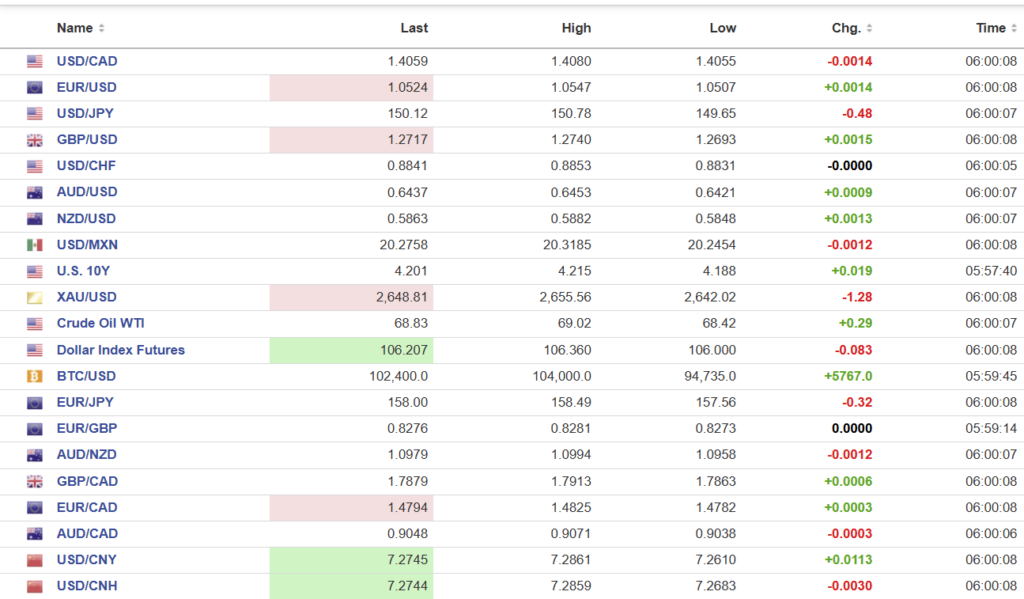Click the Mexico flag next to USD/MXN

pos(35,245)
